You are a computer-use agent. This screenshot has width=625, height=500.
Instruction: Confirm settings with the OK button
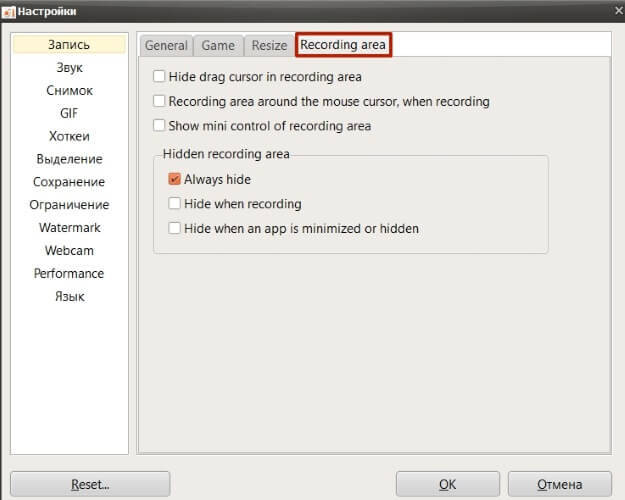pyautogui.click(x=448, y=484)
